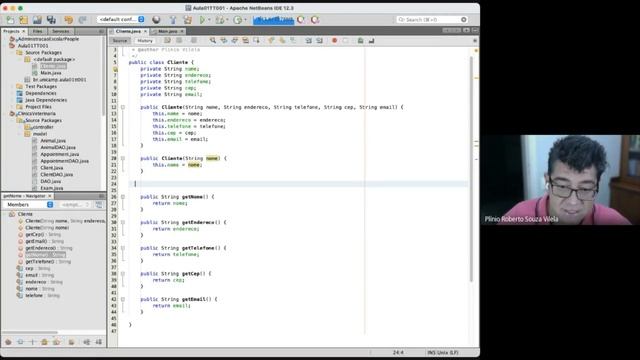Close the Cliente.java editor tab
The width and height of the screenshot is (640, 360).
(x=145, y=31)
